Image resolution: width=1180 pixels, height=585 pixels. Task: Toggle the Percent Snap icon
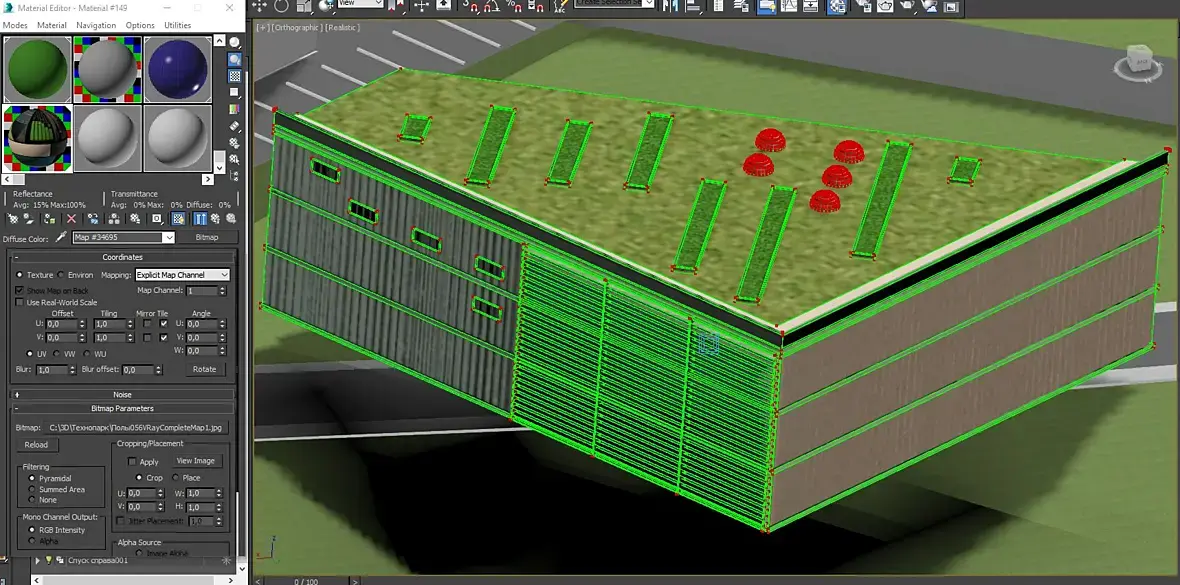click(x=514, y=6)
